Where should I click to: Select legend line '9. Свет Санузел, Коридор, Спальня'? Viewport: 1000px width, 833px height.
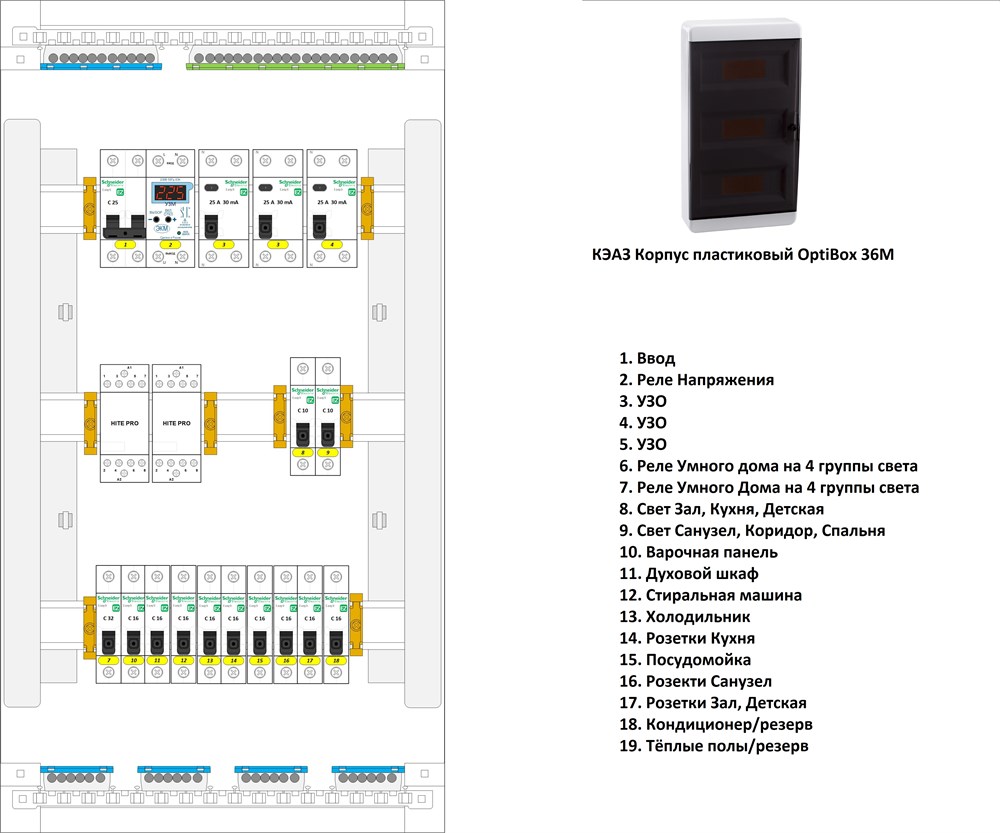click(752, 531)
